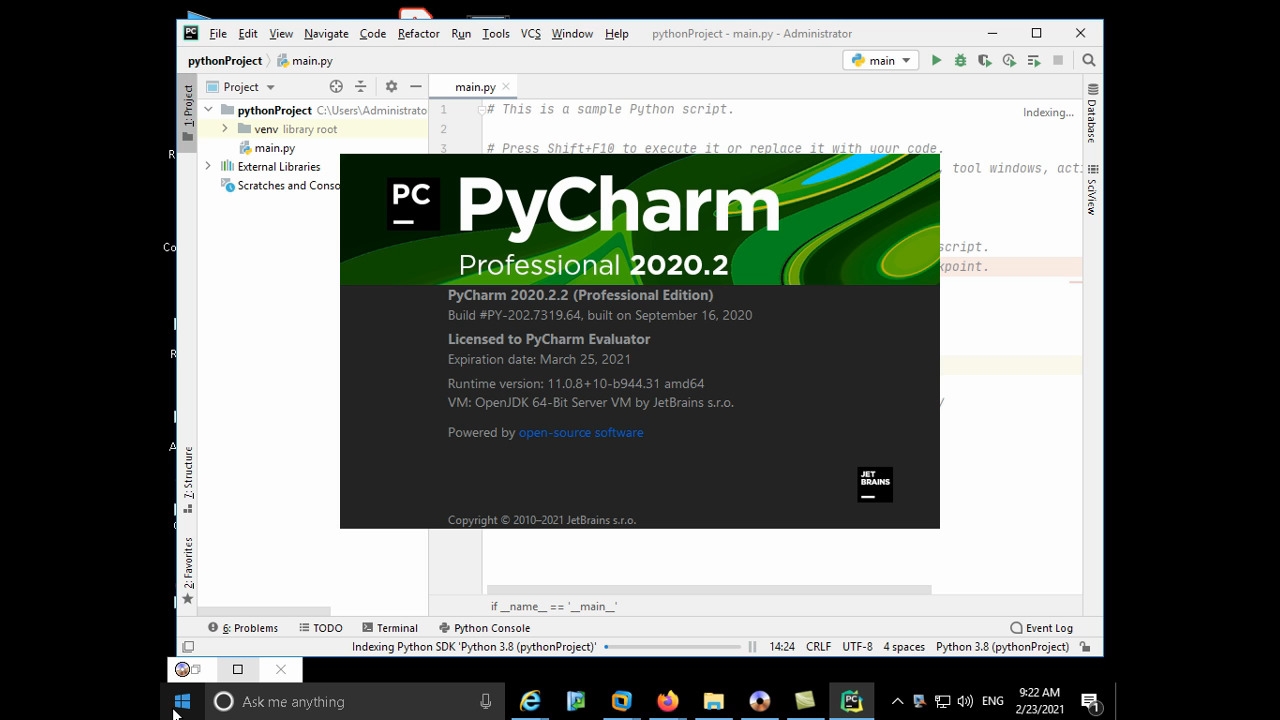The image size is (1280, 720).
Task: Click the Debug bug icon in toolbar
Action: click(x=960, y=61)
